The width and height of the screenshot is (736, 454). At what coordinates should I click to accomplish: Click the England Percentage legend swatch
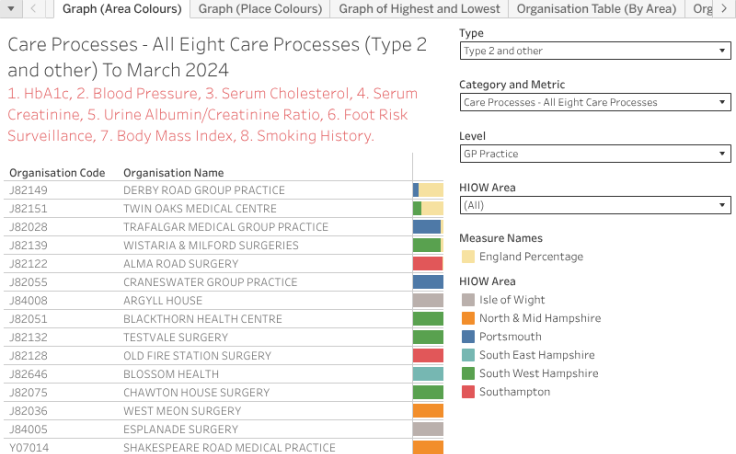[468, 257]
